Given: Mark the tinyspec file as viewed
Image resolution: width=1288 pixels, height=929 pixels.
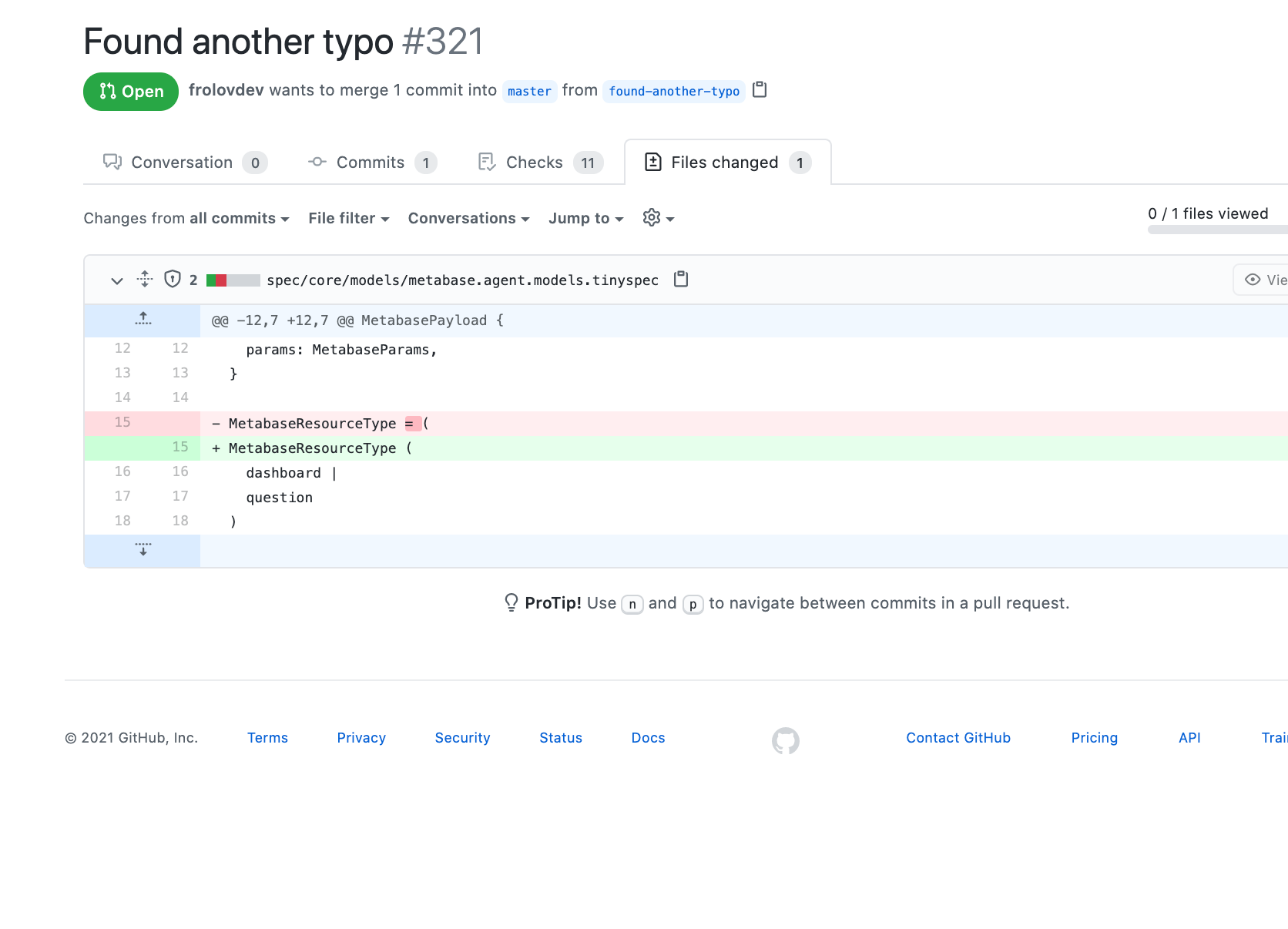Looking at the screenshot, I should (1263, 280).
